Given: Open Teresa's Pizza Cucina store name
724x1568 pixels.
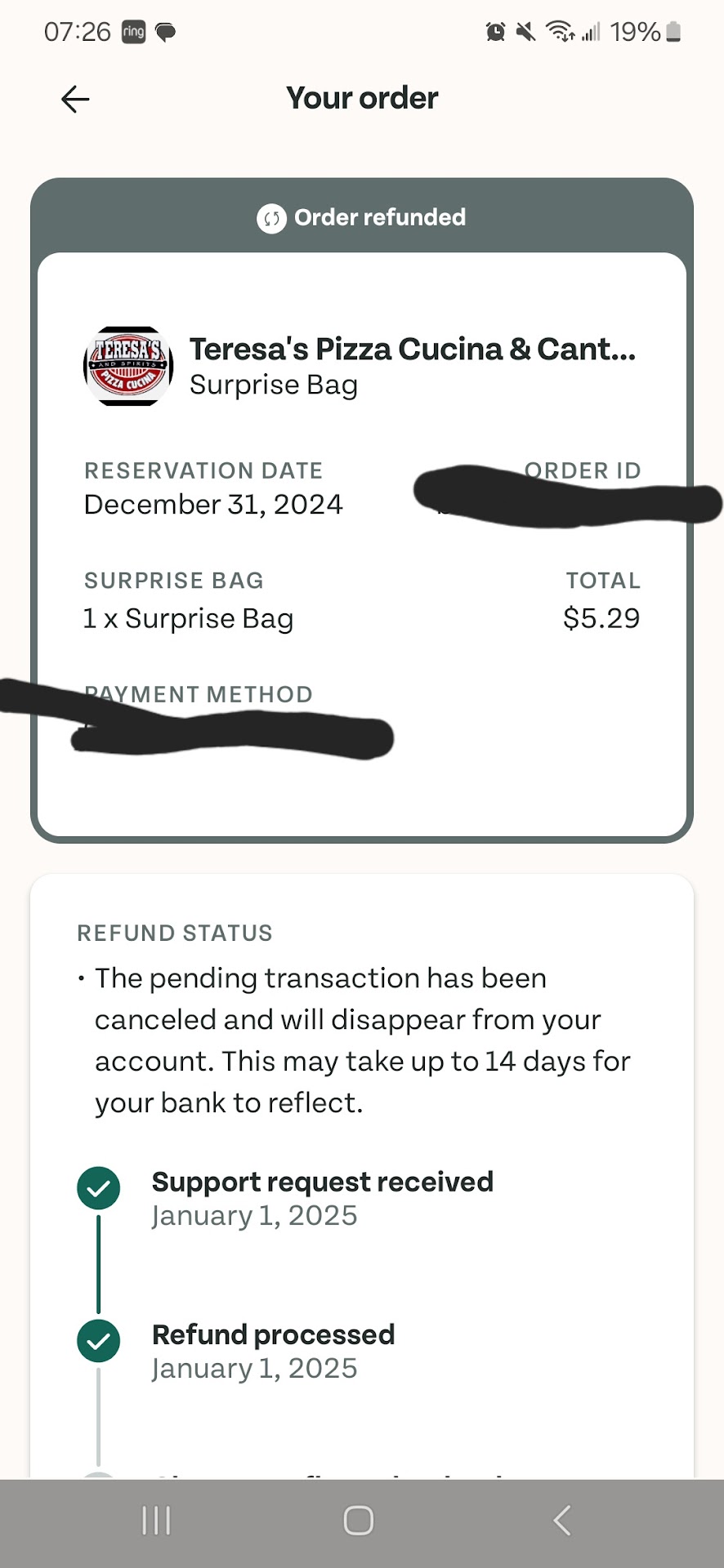Looking at the screenshot, I should click(412, 349).
